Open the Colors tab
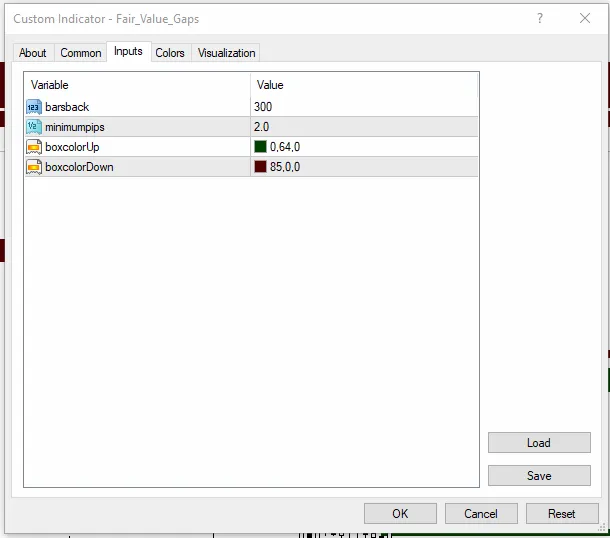Screen dimensions: 610x538 (x=170, y=53)
